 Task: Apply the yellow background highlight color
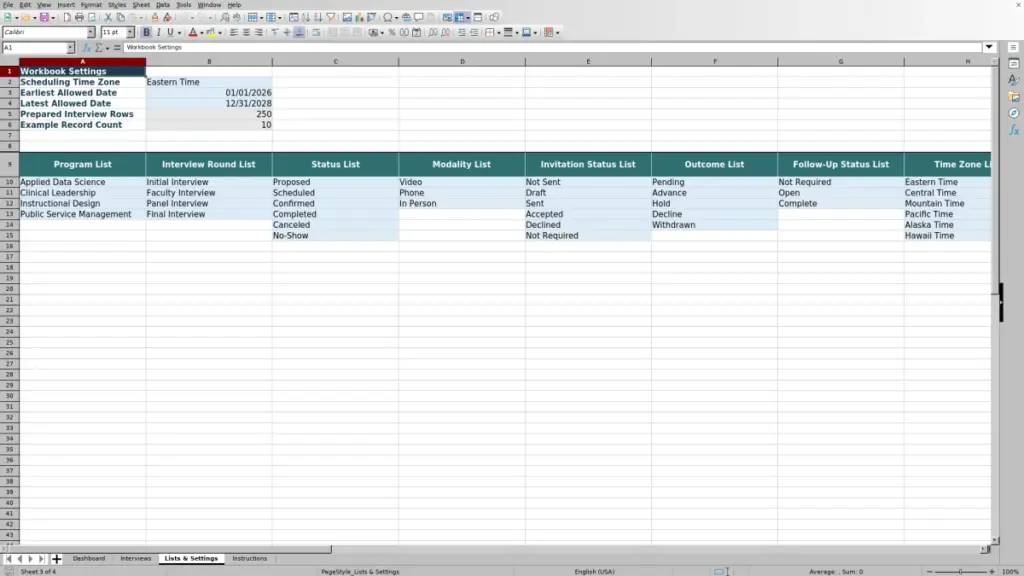click(x=211, y=33)
